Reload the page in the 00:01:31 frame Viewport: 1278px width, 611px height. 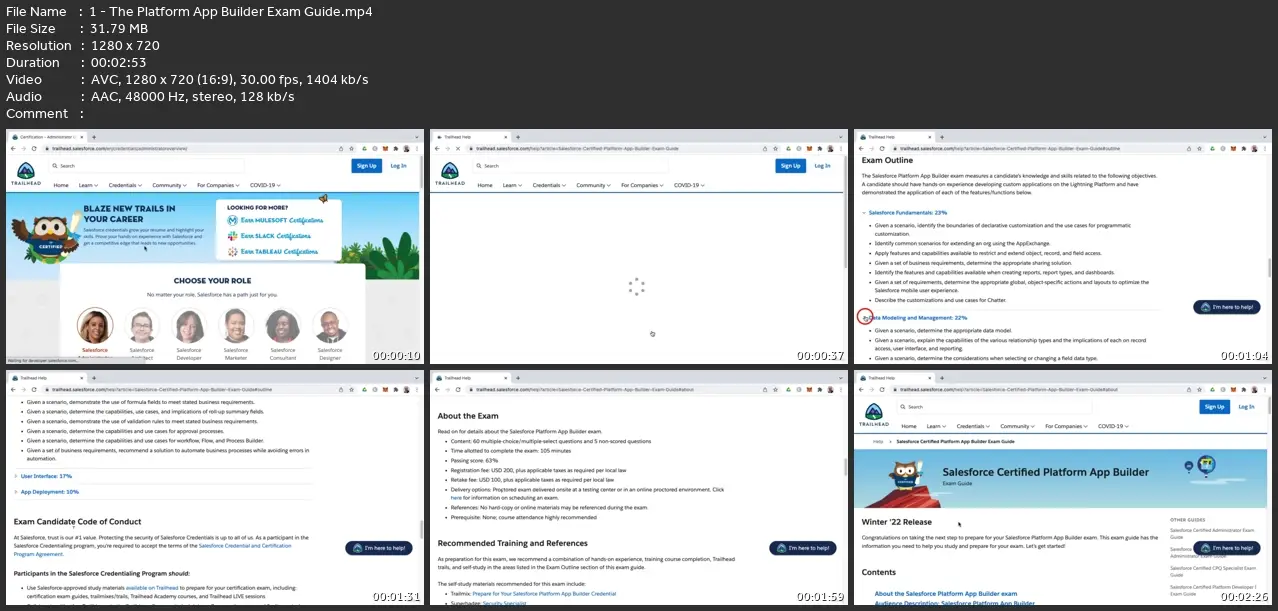click(x=34, y=391)
